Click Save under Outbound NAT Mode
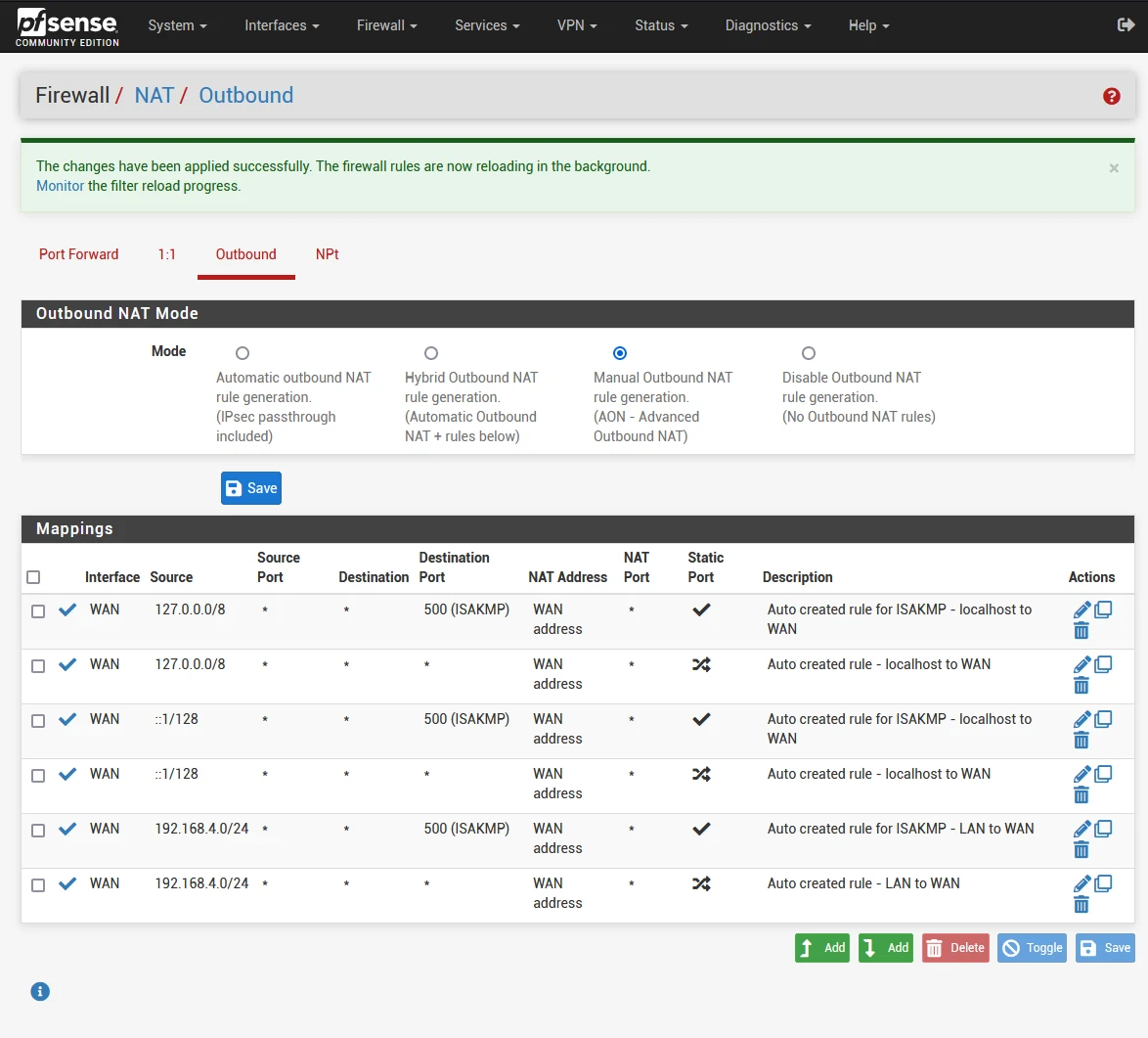This screenshot has height=1038, width=1148. click(251, 488)
